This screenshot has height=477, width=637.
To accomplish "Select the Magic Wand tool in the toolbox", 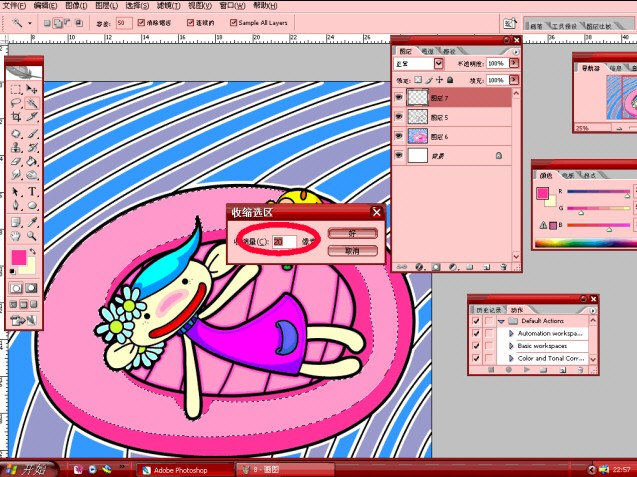I will tap(32, 103).
